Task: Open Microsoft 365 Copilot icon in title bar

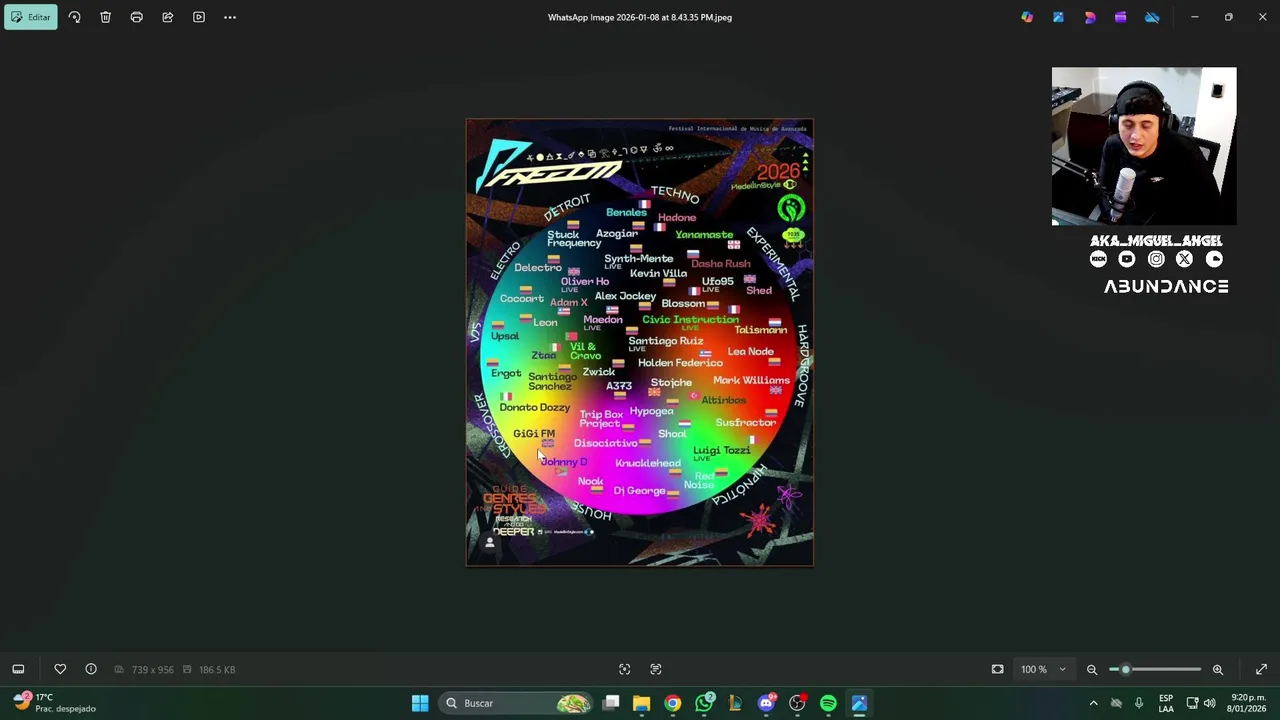Action: (1027, 17)
